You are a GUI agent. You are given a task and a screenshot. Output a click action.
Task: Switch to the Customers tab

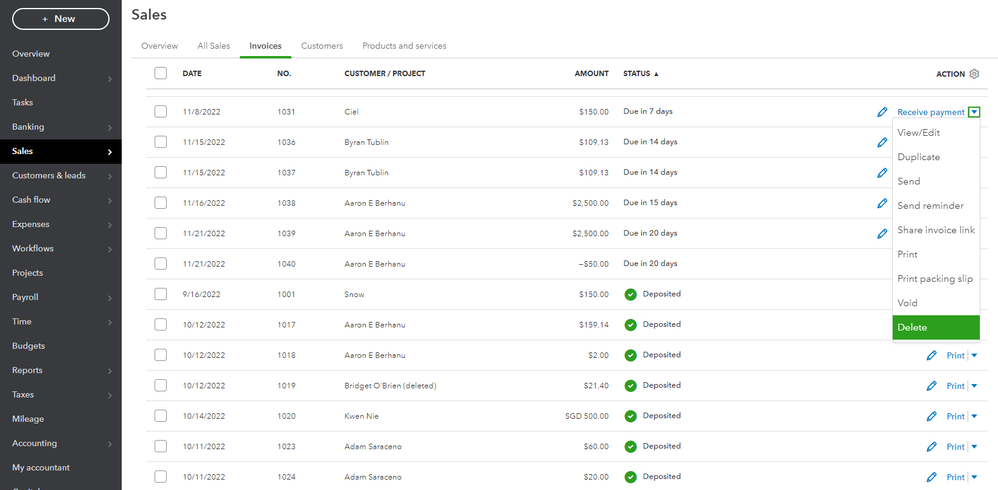[x=322, y=46]
